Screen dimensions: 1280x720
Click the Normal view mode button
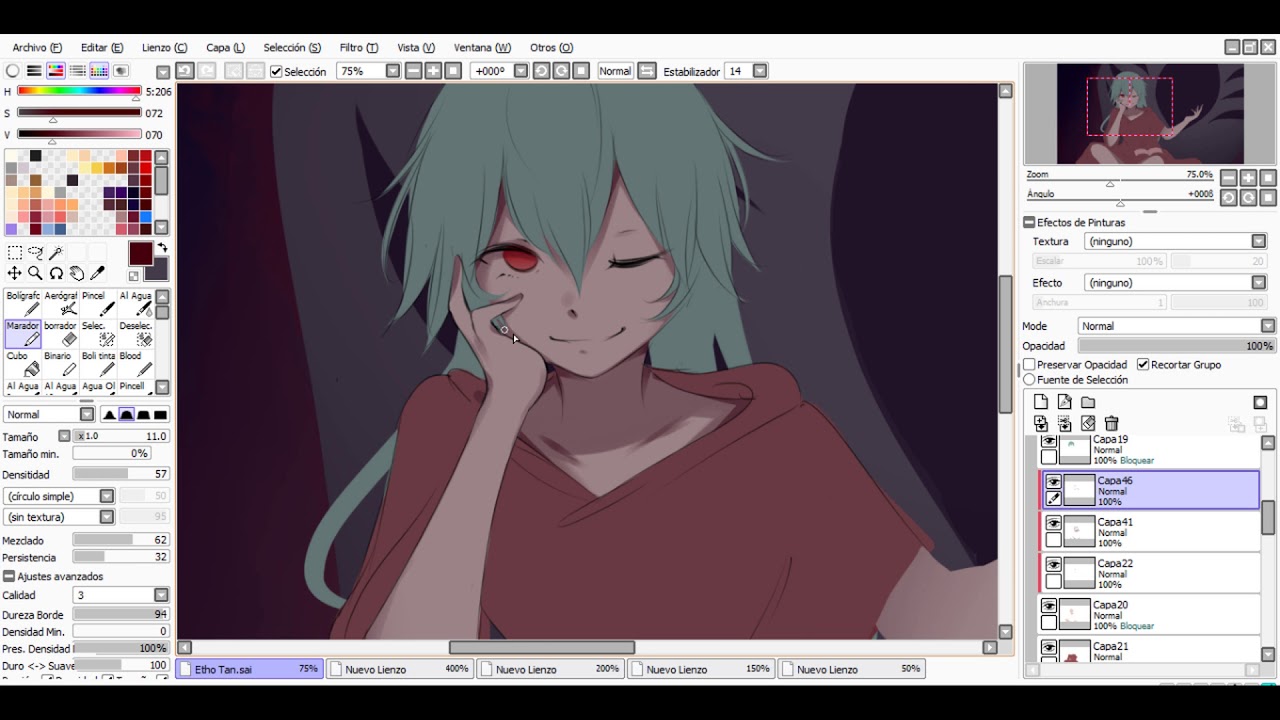pos(615,71)
